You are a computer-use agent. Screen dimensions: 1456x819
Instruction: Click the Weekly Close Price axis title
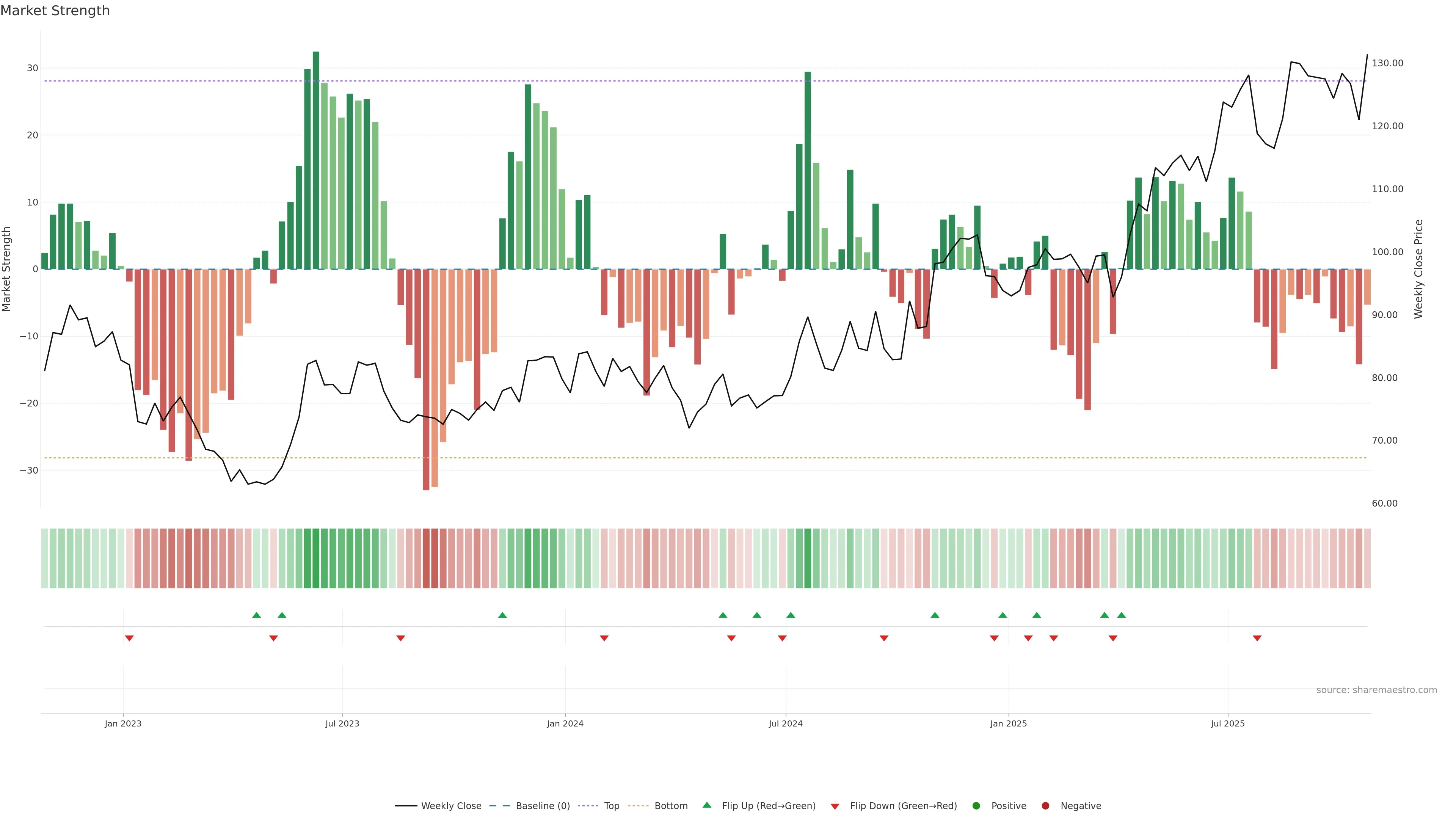1418,269
